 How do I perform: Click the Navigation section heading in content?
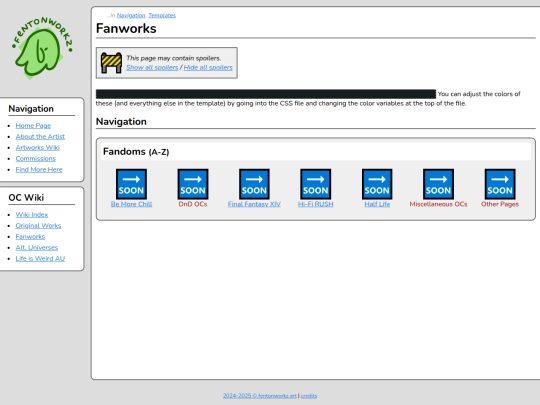coord(121,122)
